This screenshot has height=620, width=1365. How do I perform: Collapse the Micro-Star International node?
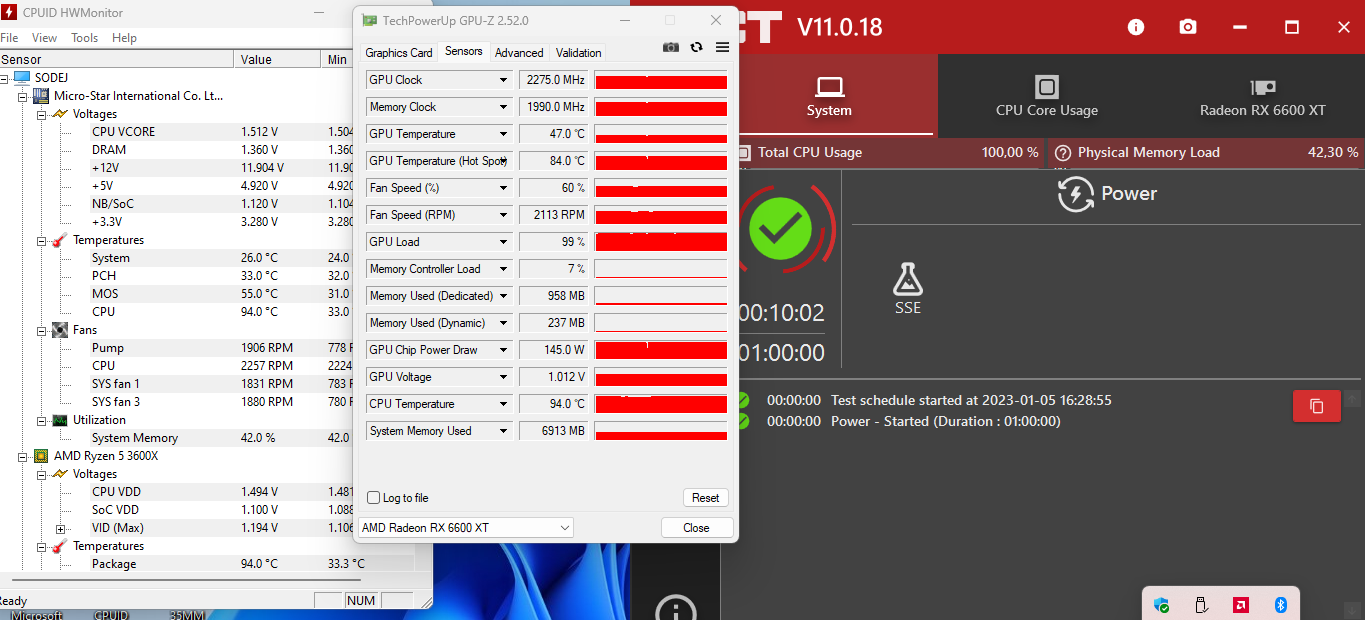click(x=23, y=96)
